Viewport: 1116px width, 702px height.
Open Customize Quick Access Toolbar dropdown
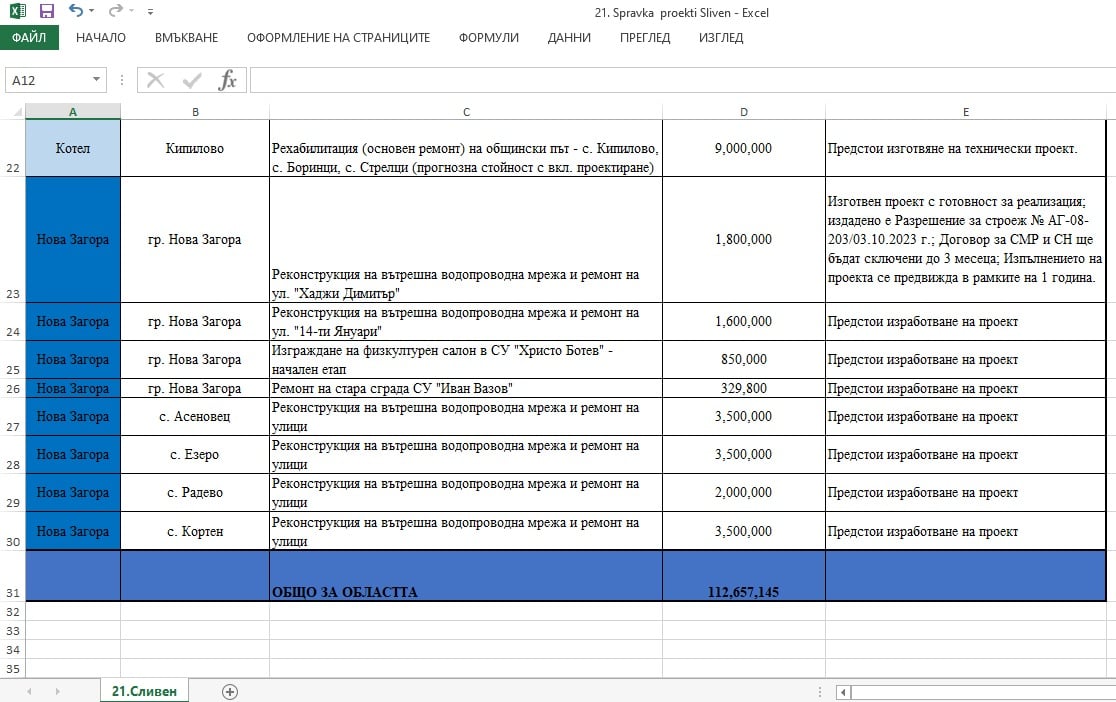(150, 12)
